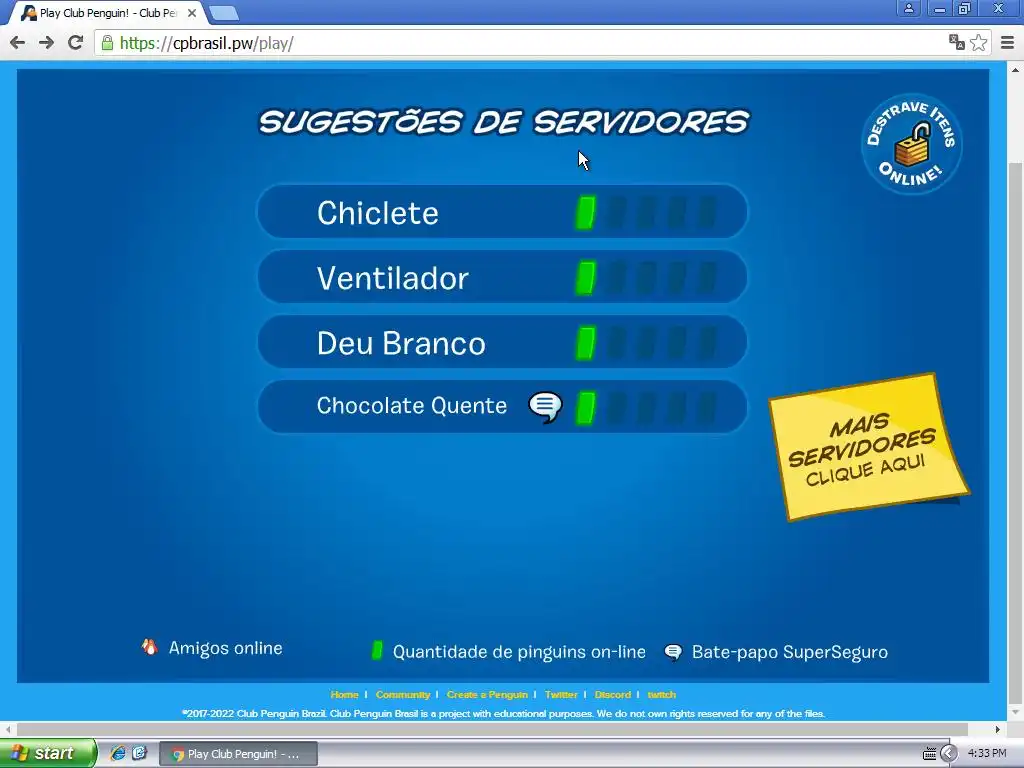1024x768 pixels.
Task: Click the Quantidade de pinguins on-line text
Action: coord(519,652)
